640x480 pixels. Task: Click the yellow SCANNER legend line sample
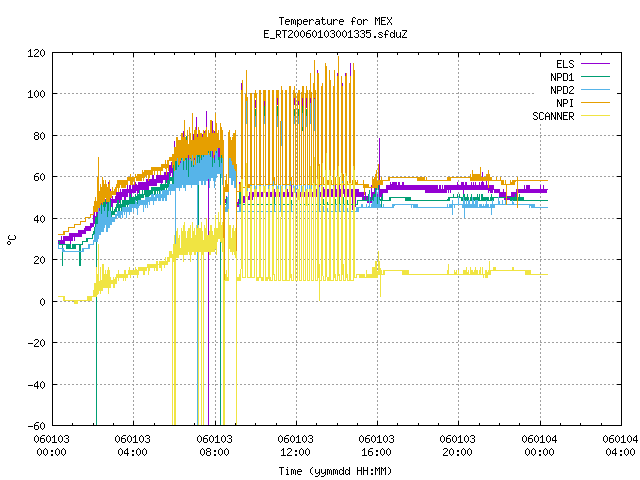(596, 116)
